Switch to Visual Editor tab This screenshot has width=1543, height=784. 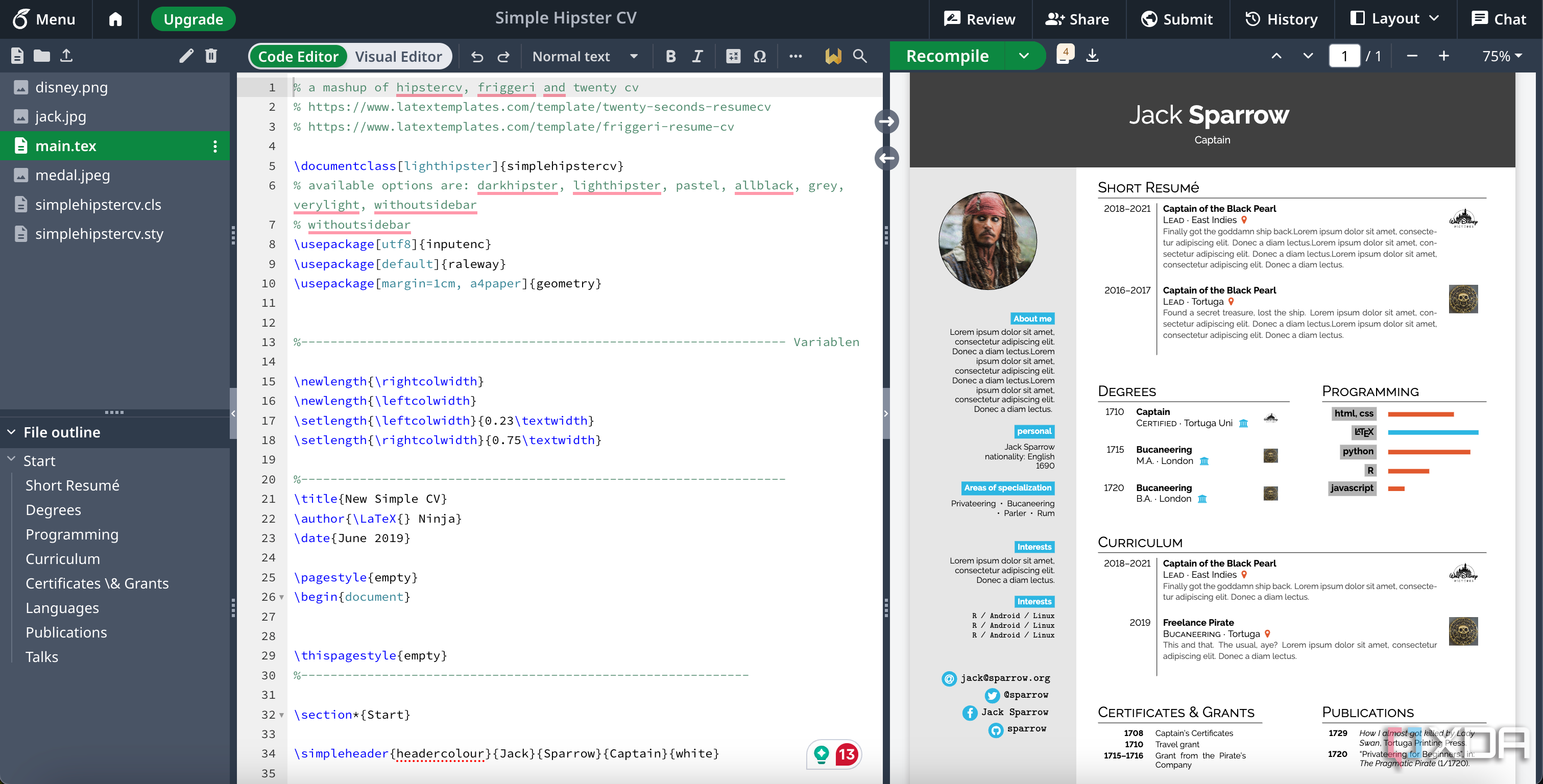[398, 56]
